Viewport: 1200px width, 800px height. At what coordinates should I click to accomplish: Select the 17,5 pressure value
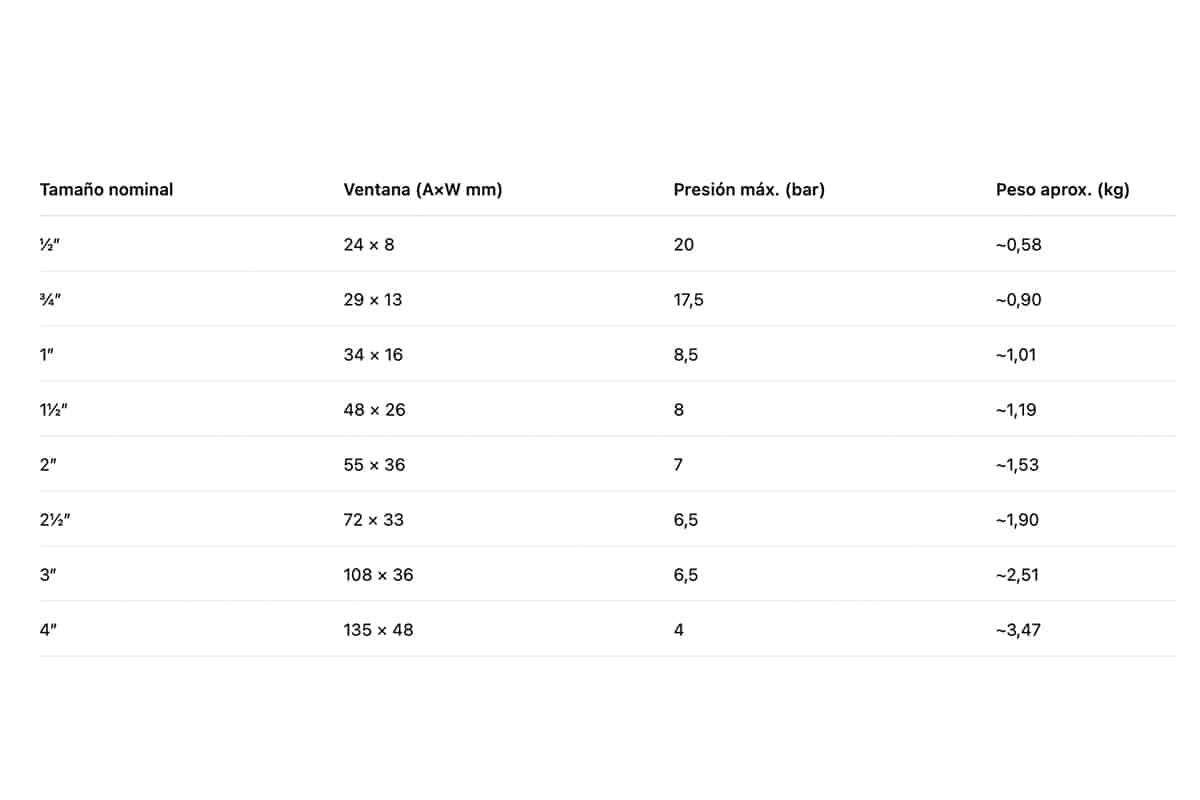pyautogui.click(x=689, y=299)
